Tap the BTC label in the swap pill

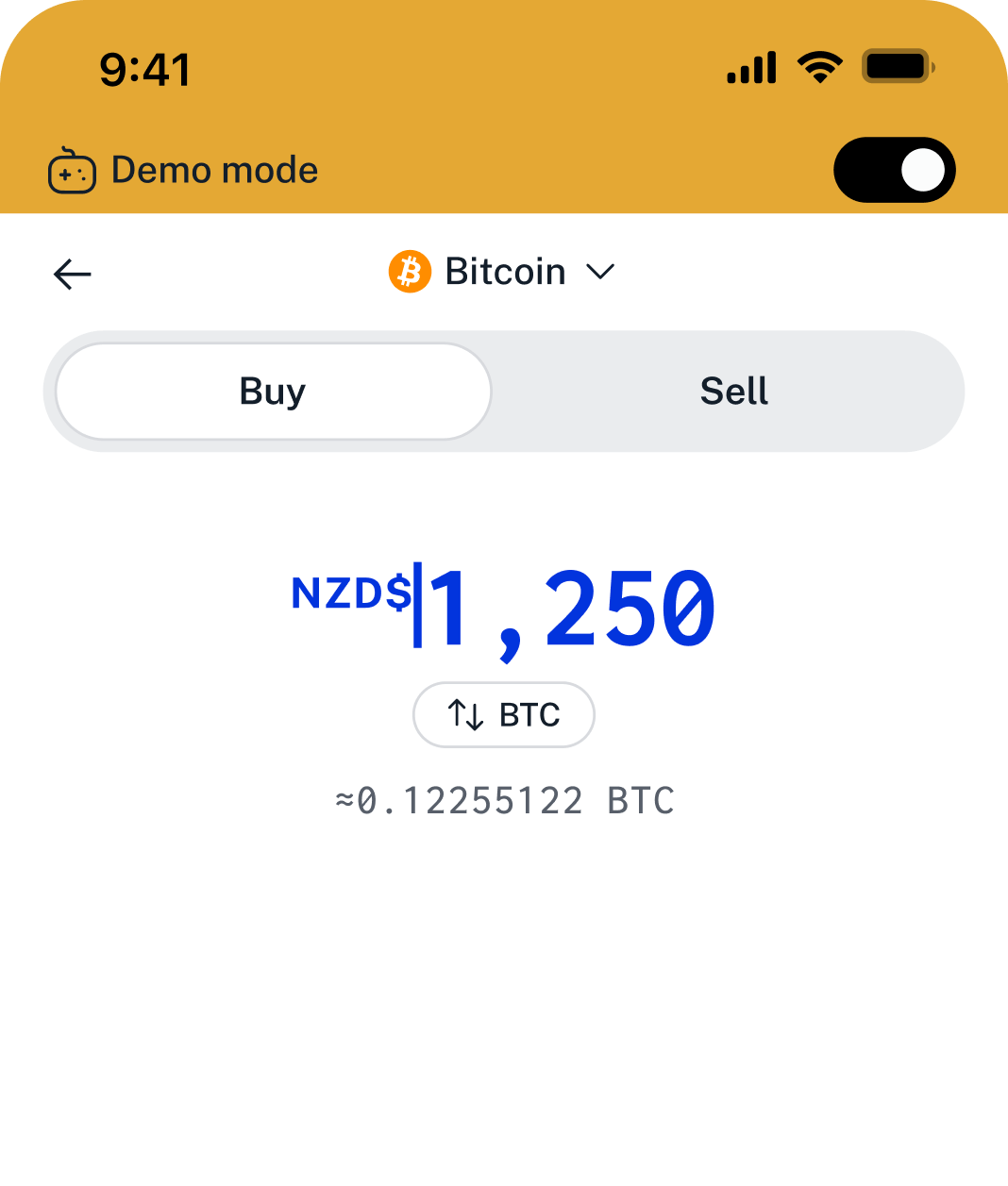529,715
